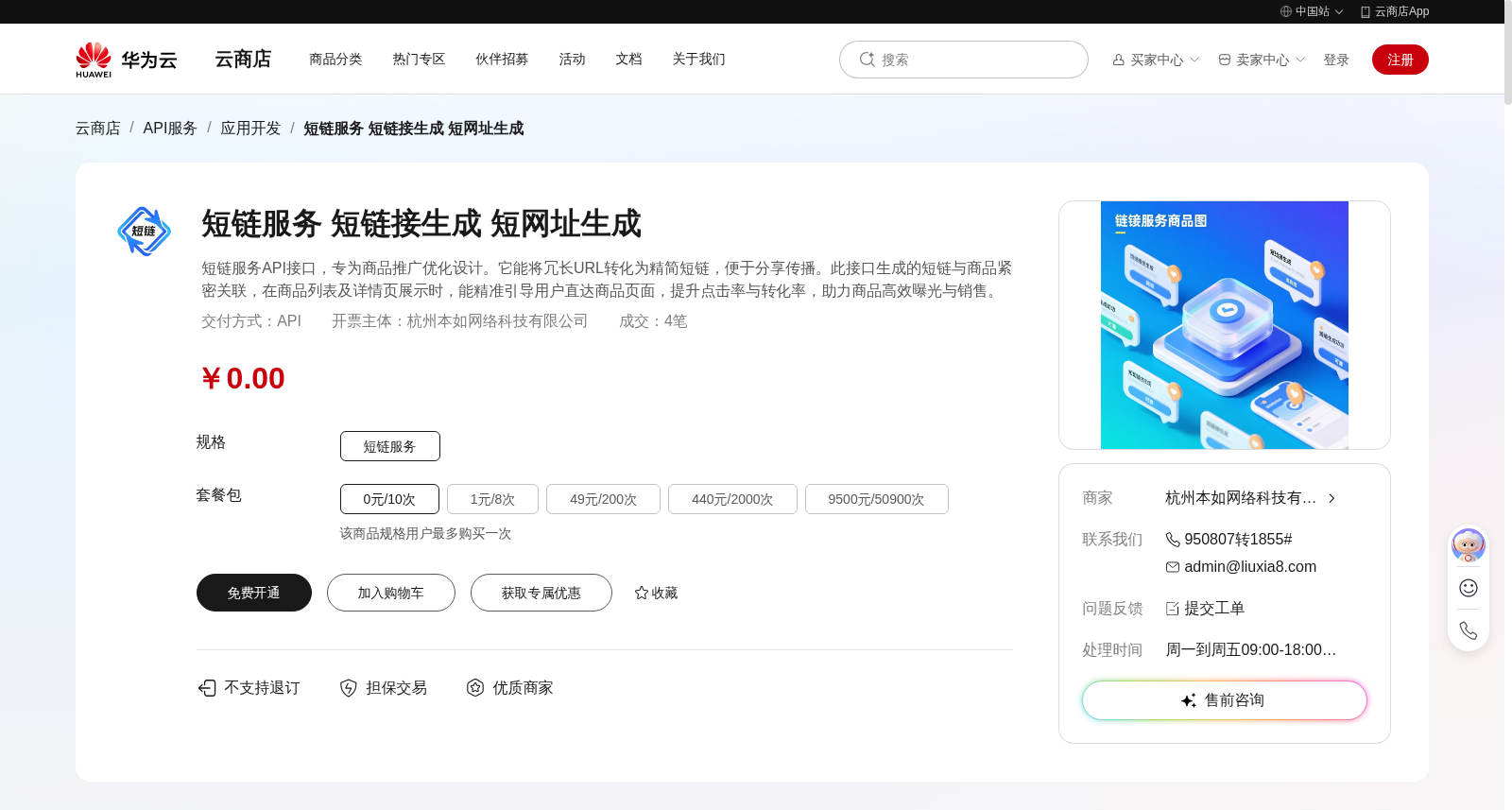Screen dimensions: 1512x810
Task: Click the floating phone contact icon
Action: 1469,630
